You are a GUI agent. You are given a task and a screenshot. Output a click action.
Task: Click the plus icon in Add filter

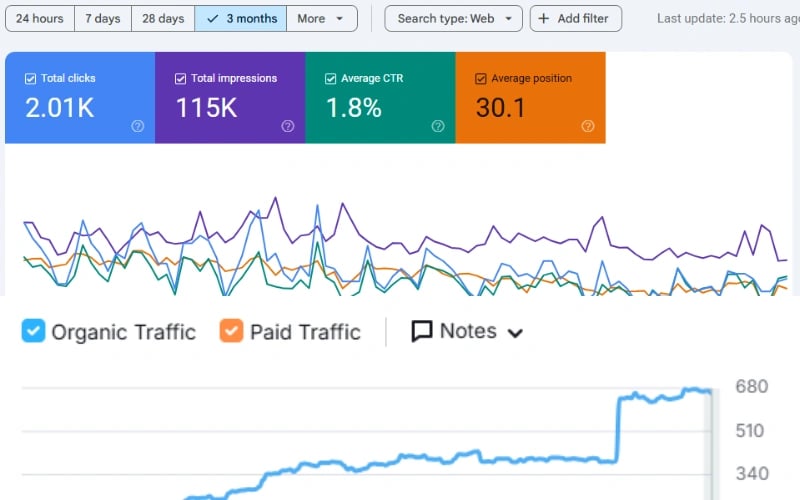point(544,18)
